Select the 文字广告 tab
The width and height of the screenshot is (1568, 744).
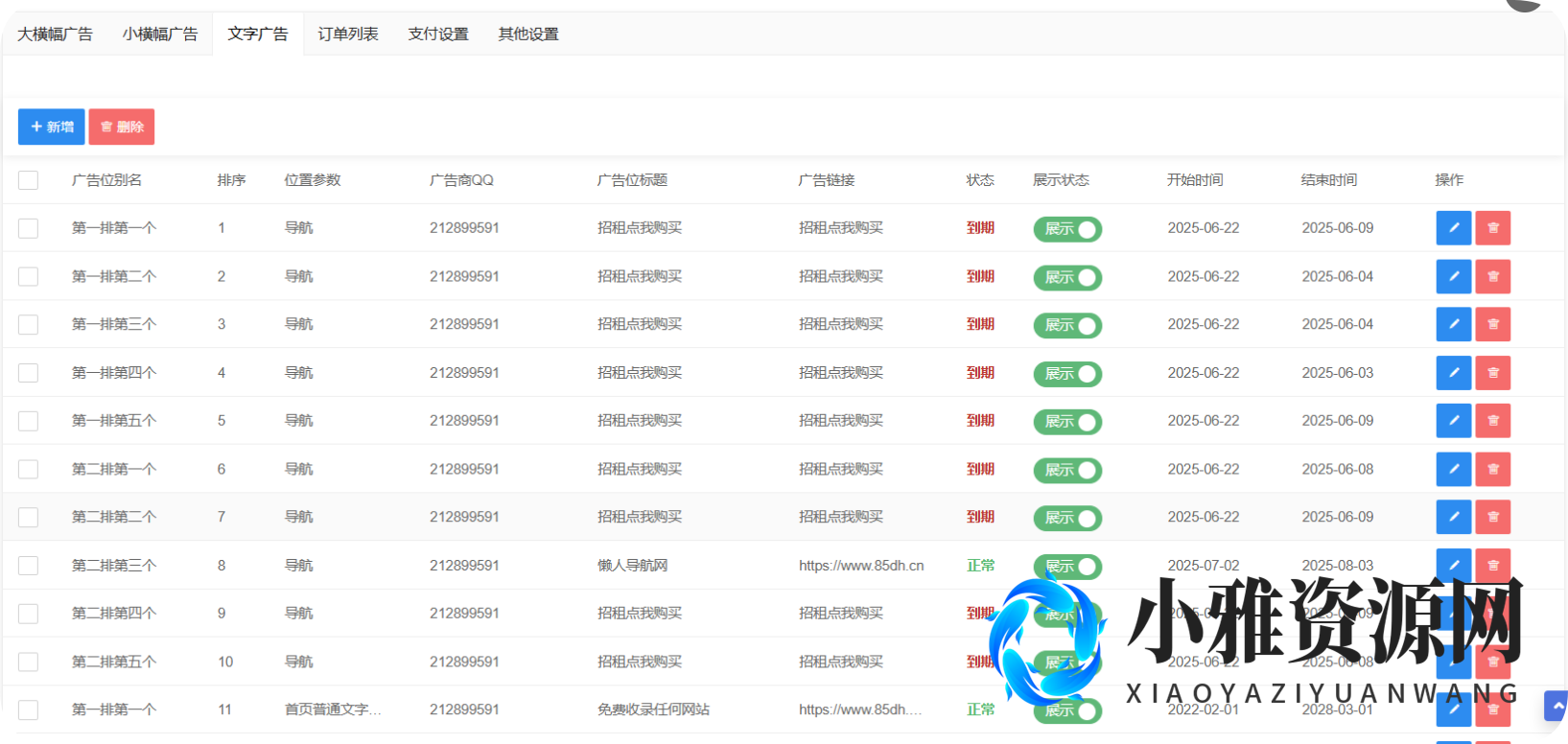pos(258,34)
